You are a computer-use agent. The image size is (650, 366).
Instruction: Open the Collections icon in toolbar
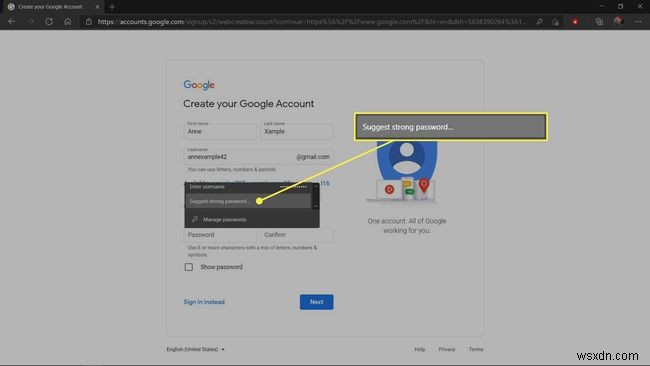[599, 22]
